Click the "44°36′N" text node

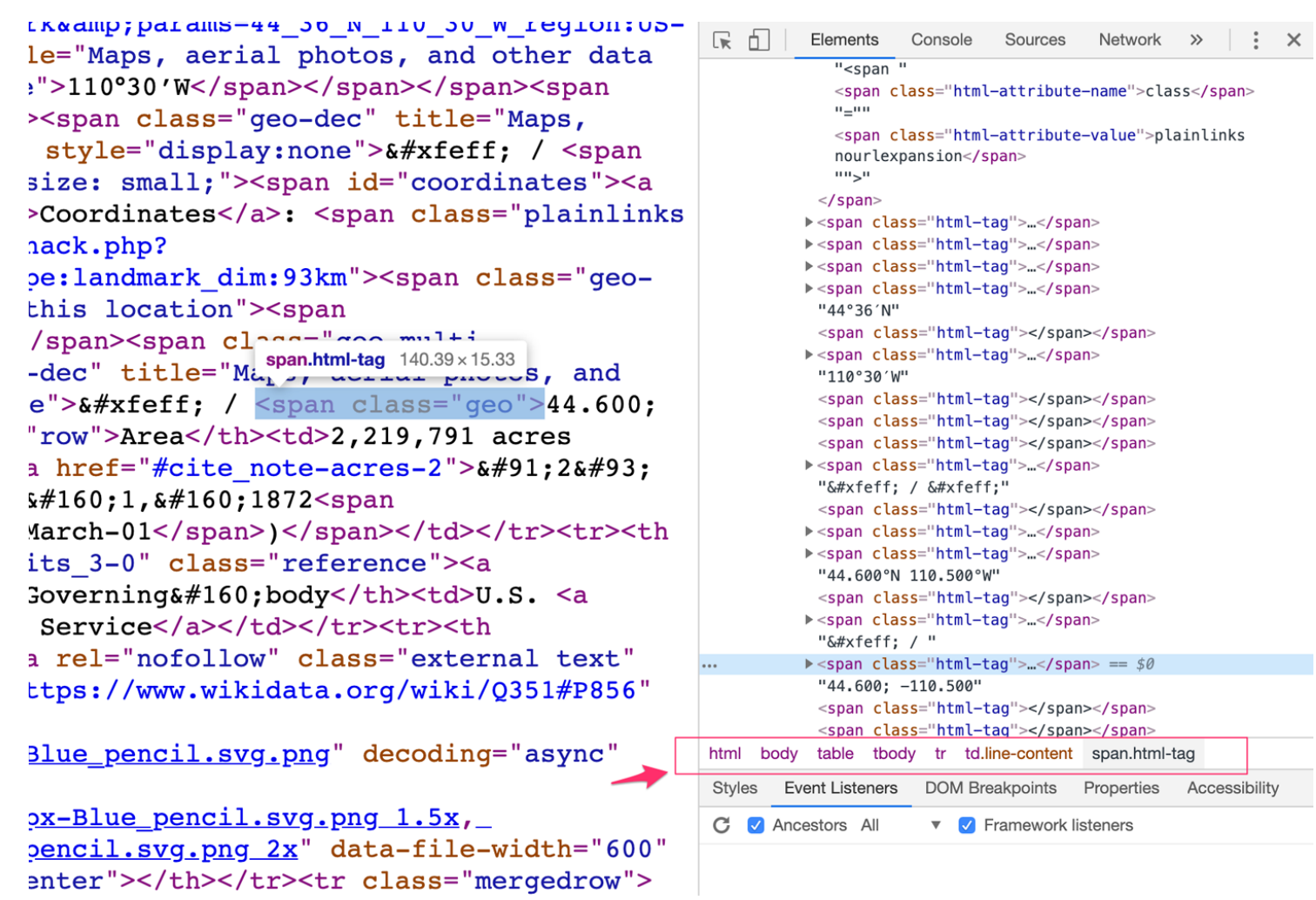[858, 311]
